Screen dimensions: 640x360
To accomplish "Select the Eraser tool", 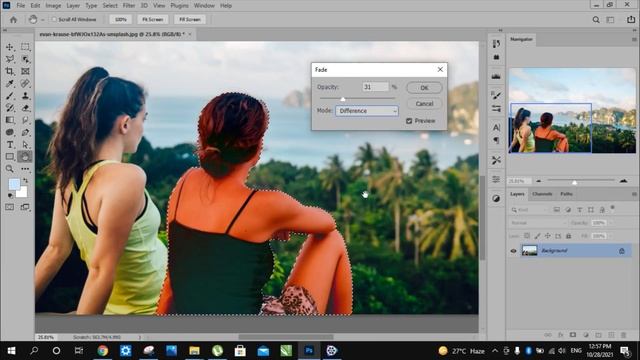I will pyautogui.click(x=25, y=108).
